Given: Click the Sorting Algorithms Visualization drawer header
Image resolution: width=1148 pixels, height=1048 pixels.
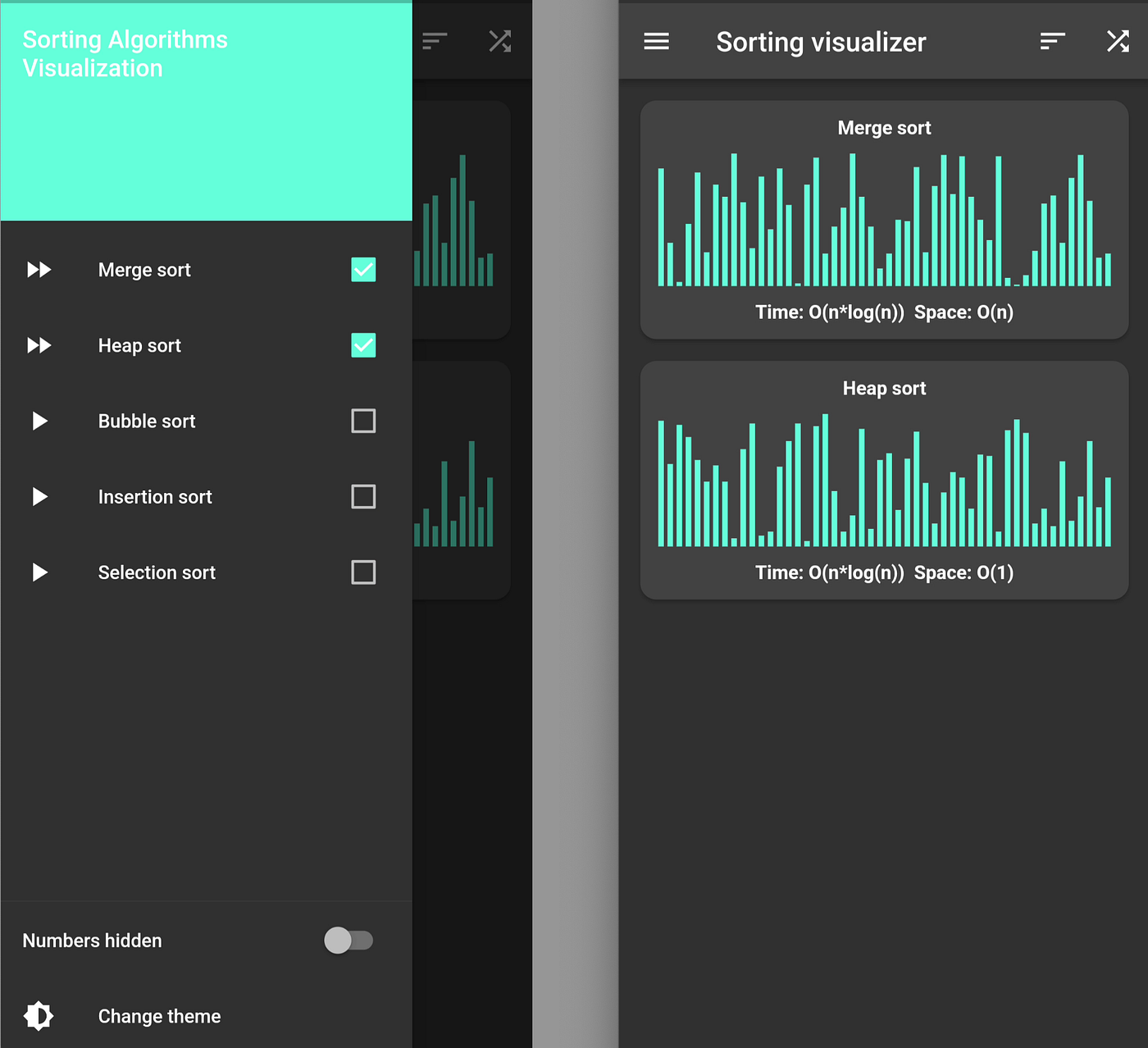Looking at the screenshot, I should point(206,112).
